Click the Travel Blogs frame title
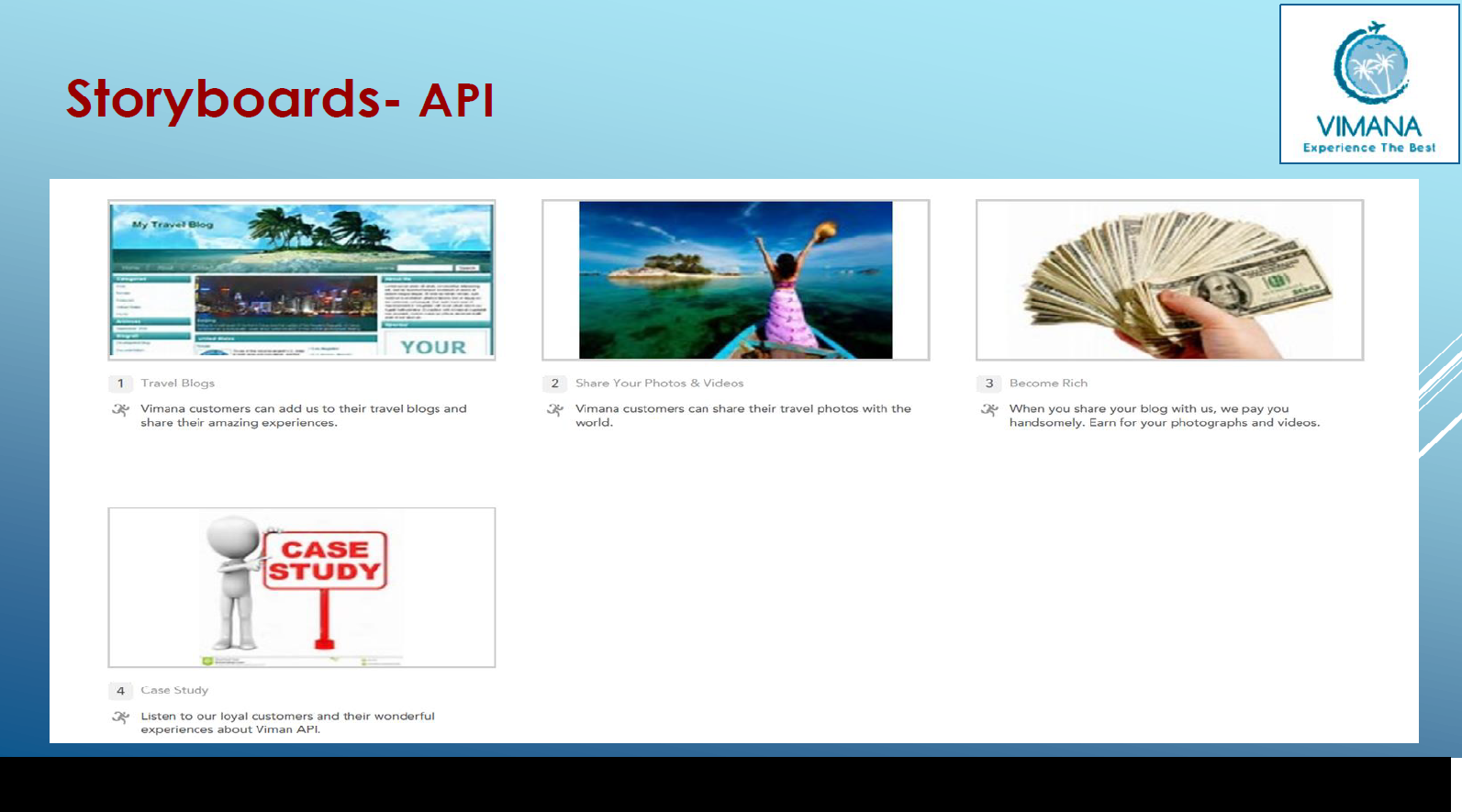 (177, 384)
